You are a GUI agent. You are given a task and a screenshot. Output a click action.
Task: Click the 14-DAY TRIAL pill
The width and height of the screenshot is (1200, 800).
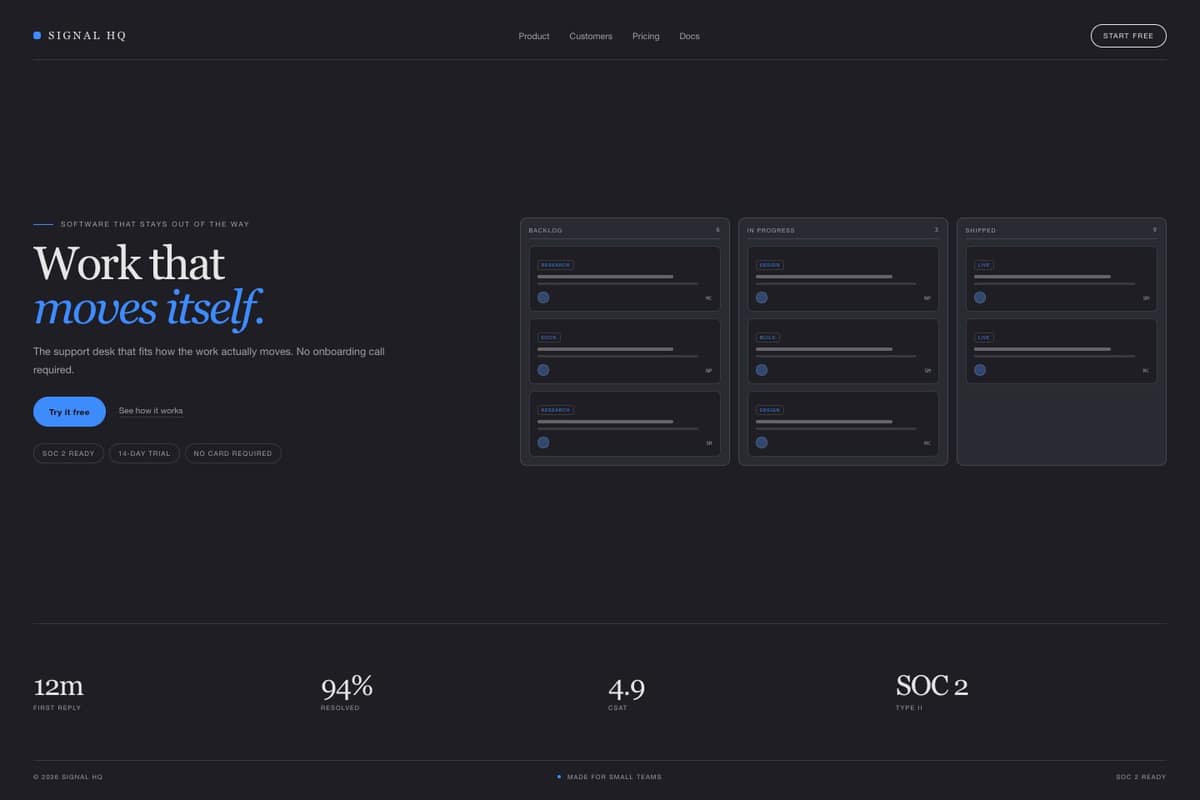[x=144, y=453]
